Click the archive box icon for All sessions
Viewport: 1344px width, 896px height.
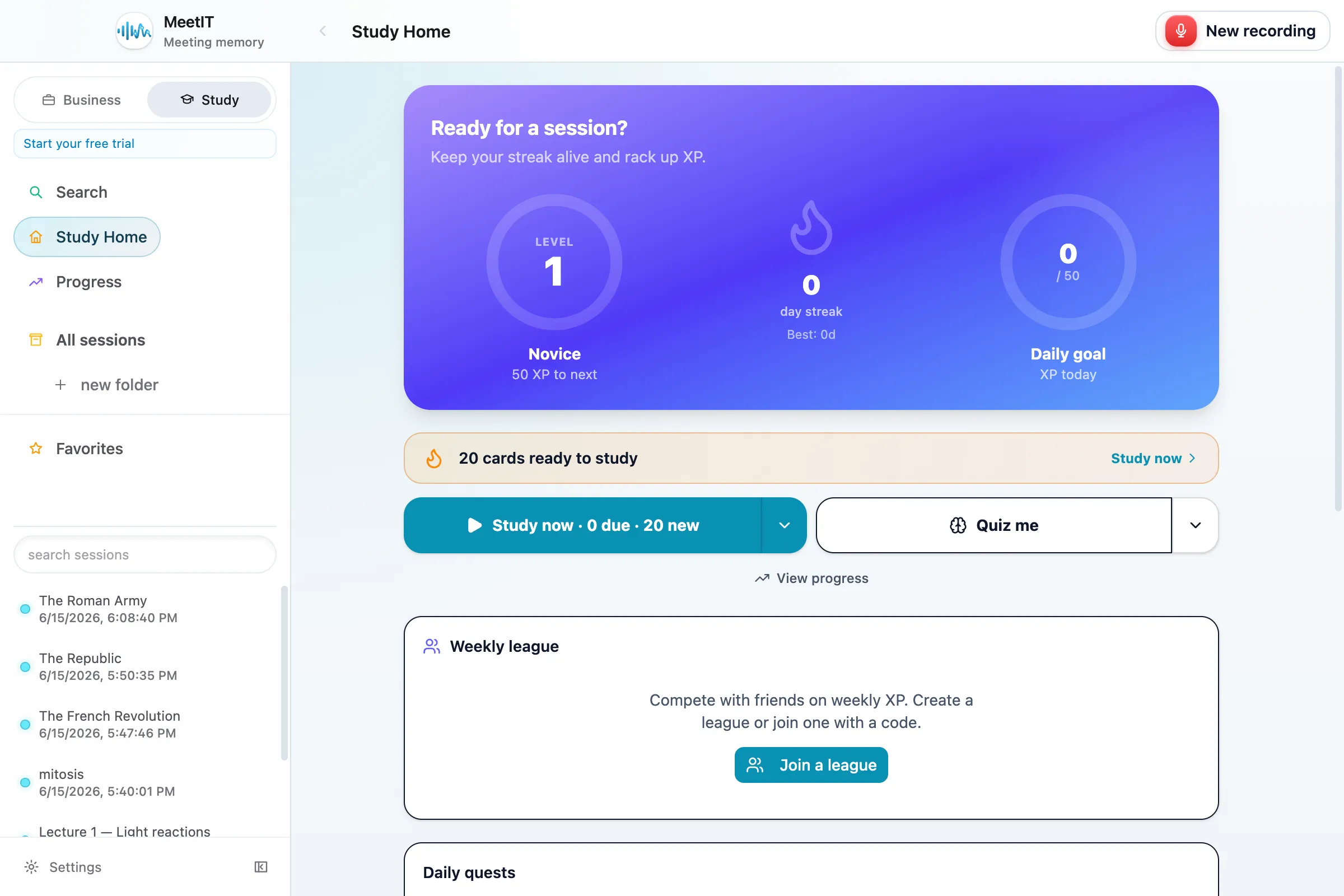(35, 339)
